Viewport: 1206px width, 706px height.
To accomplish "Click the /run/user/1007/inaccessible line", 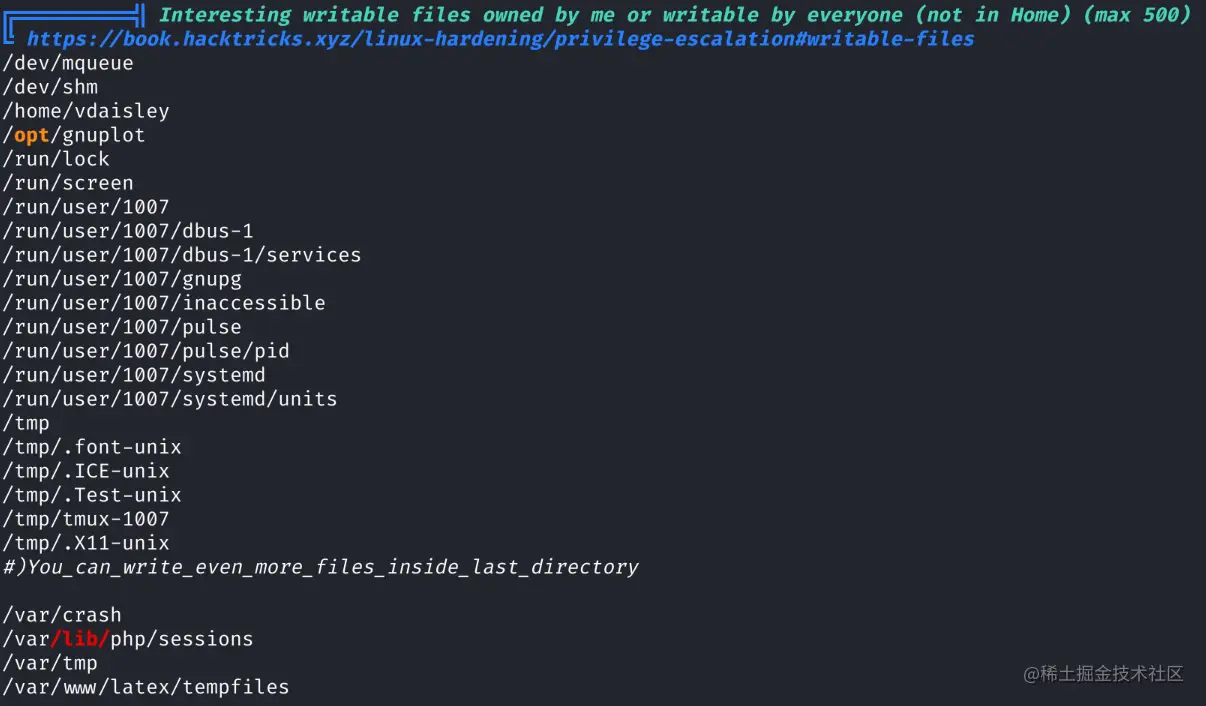I will [164, 303].
